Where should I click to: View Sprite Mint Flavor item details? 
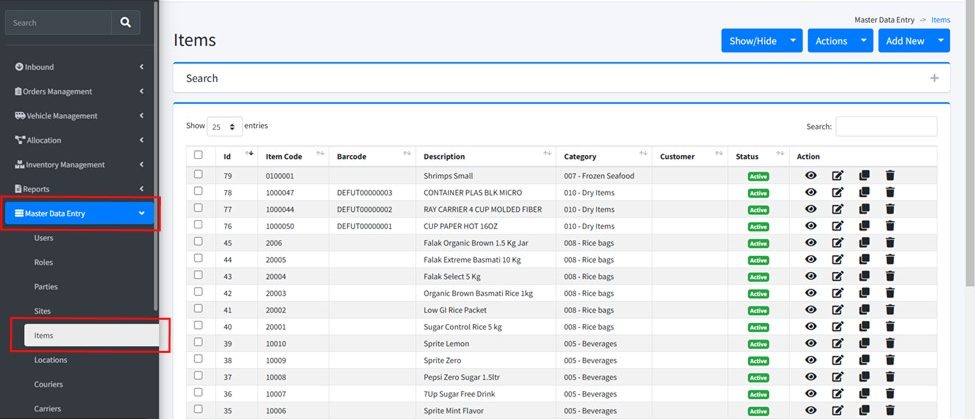pos(810,410)
